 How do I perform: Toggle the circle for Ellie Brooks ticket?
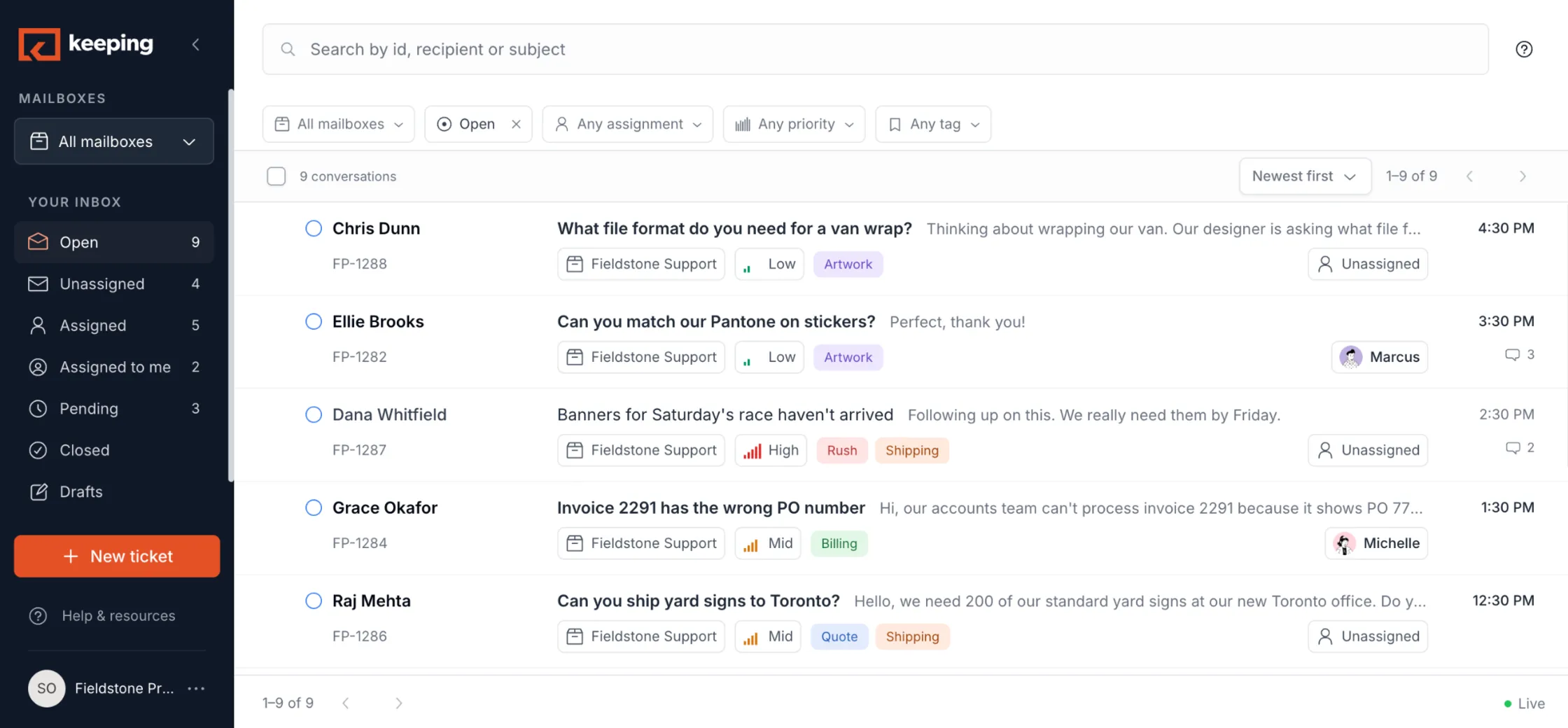tap(314, 321)
